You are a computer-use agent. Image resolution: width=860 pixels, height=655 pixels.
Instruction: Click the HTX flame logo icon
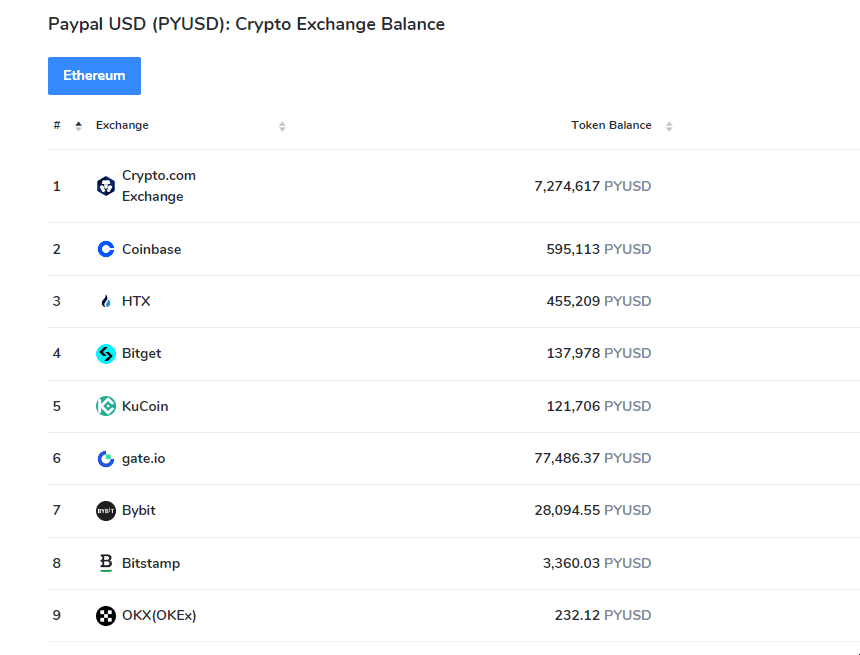pos(106,301)
